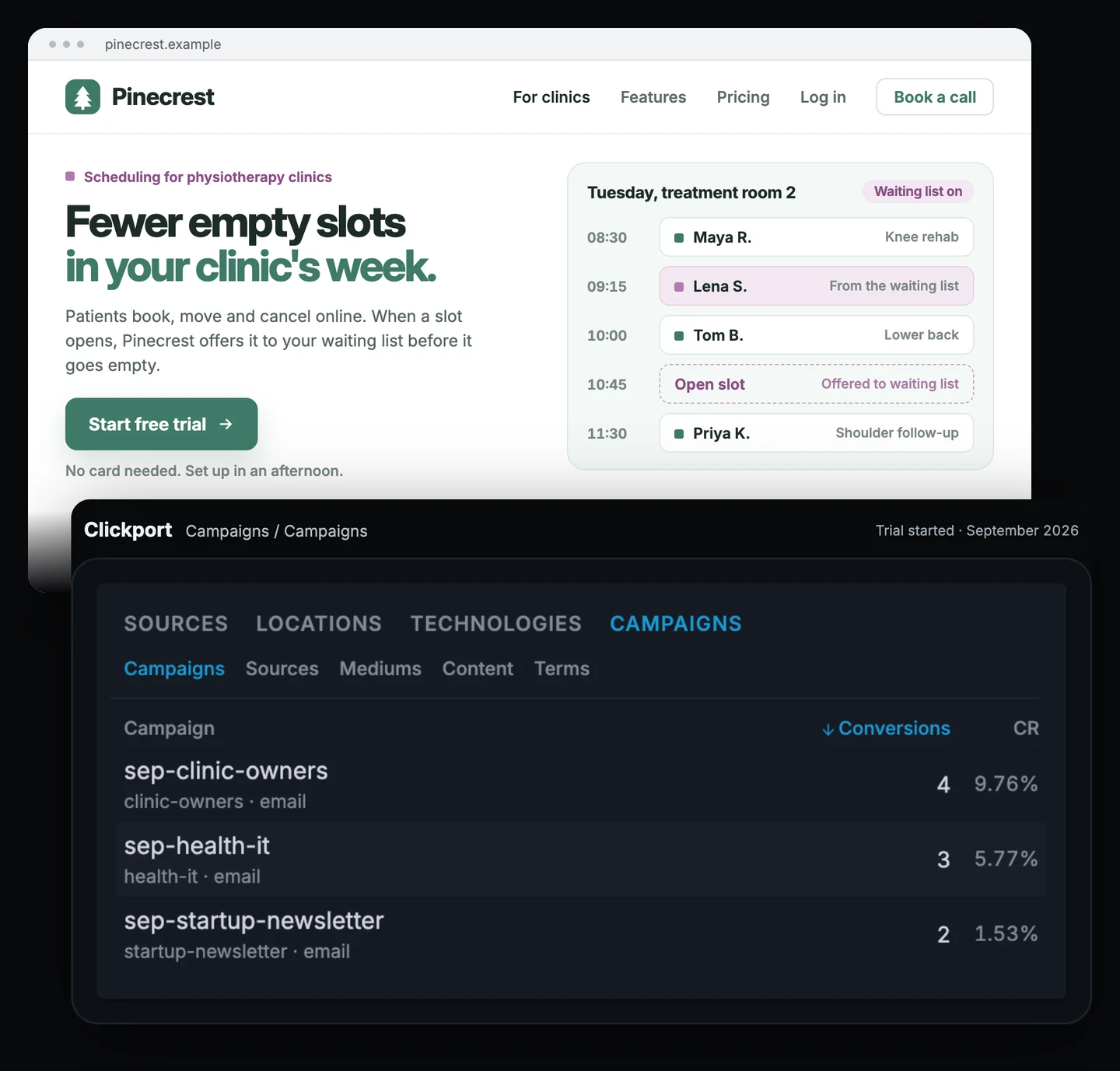1120x1071 pixels.
Task: Click the 1.53% conversion rate value
Action: [1006, 933]
